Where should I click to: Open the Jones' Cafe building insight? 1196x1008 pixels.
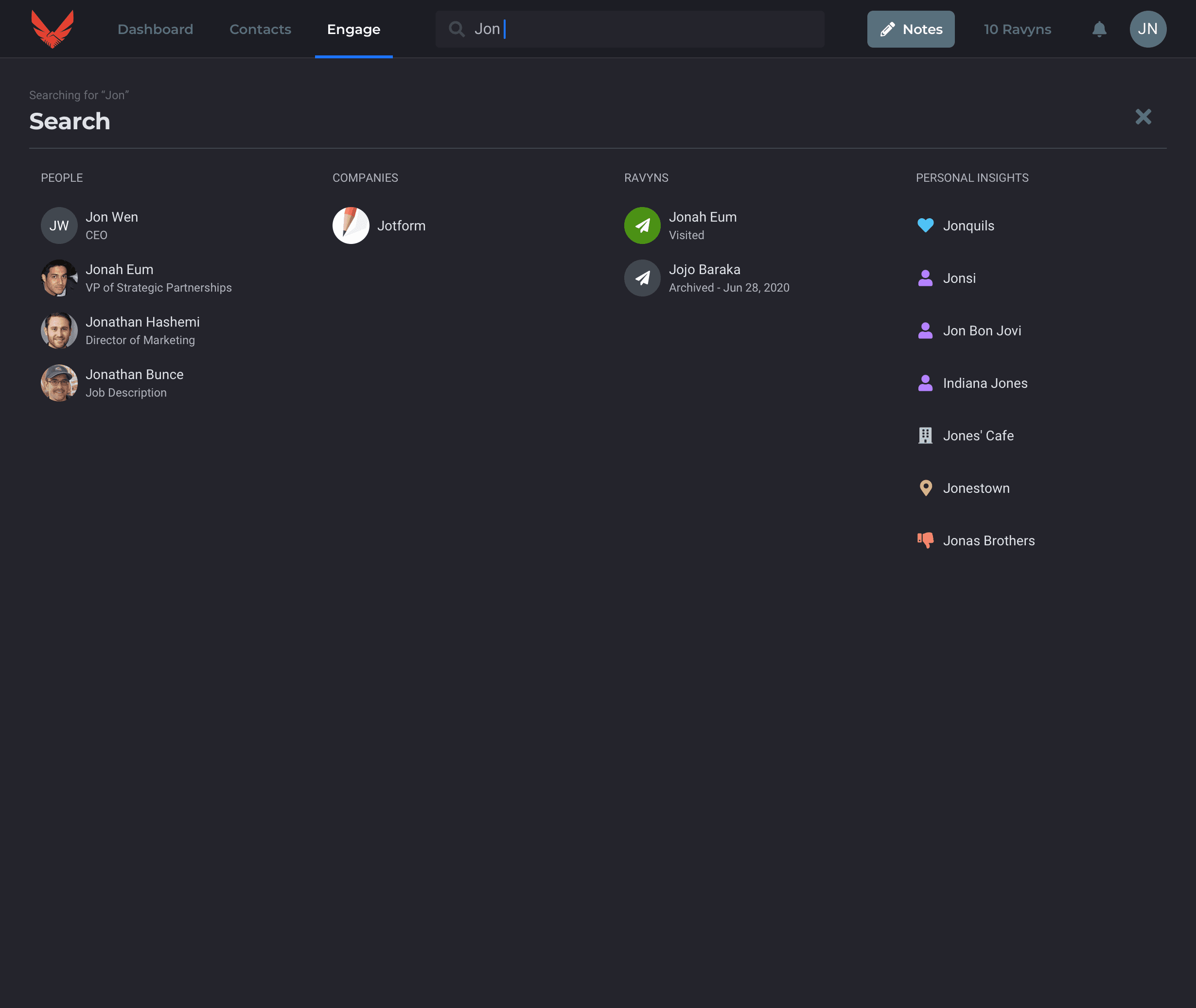pos(978,435)
